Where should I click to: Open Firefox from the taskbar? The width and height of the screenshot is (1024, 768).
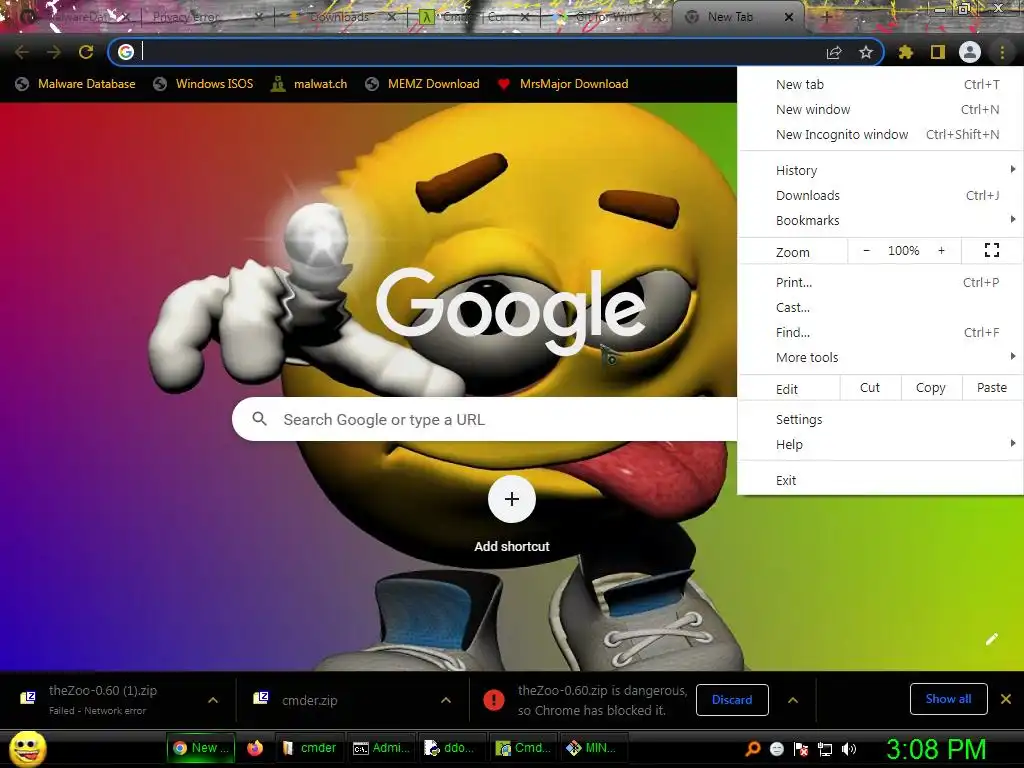coord(255,748)
